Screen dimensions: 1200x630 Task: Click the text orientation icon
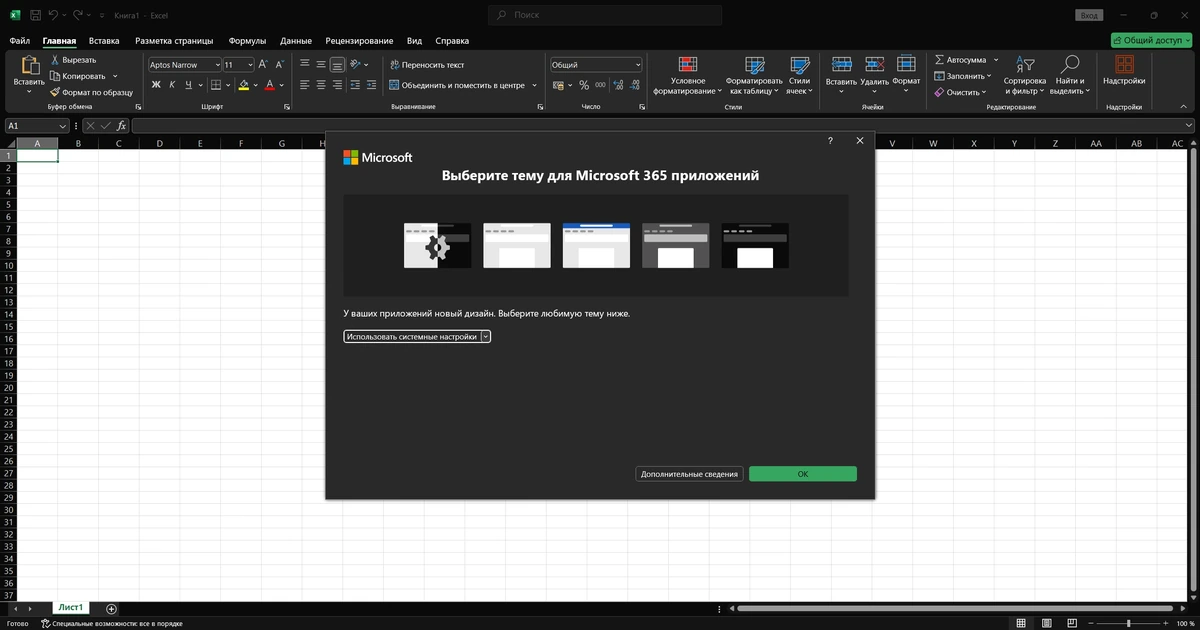[357, 64]
